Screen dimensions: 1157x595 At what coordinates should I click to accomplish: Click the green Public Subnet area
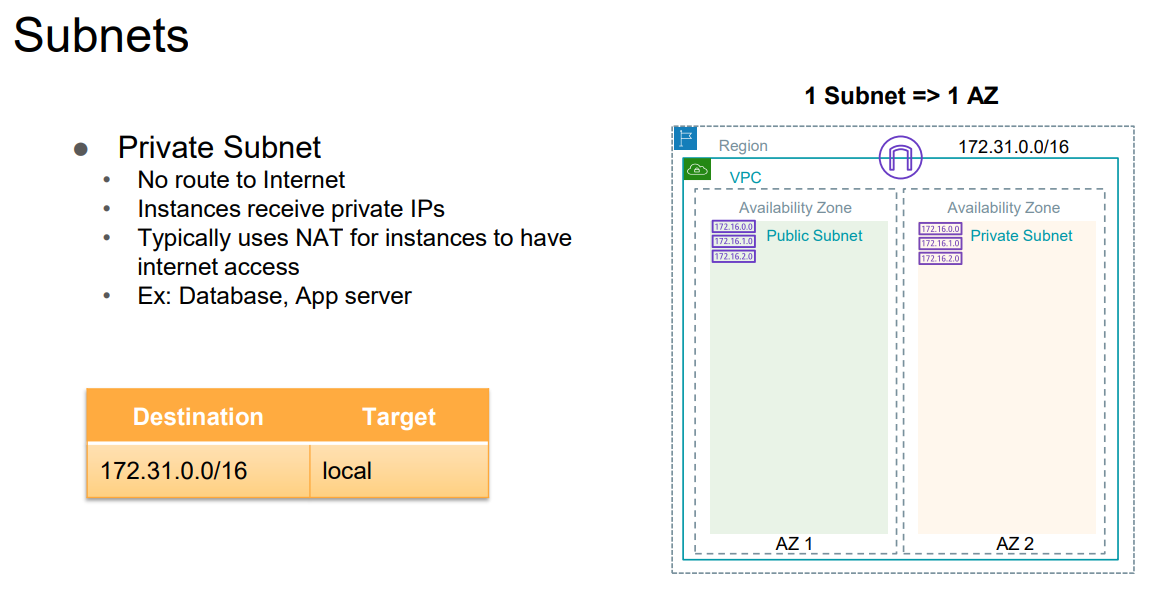[798, 400]
